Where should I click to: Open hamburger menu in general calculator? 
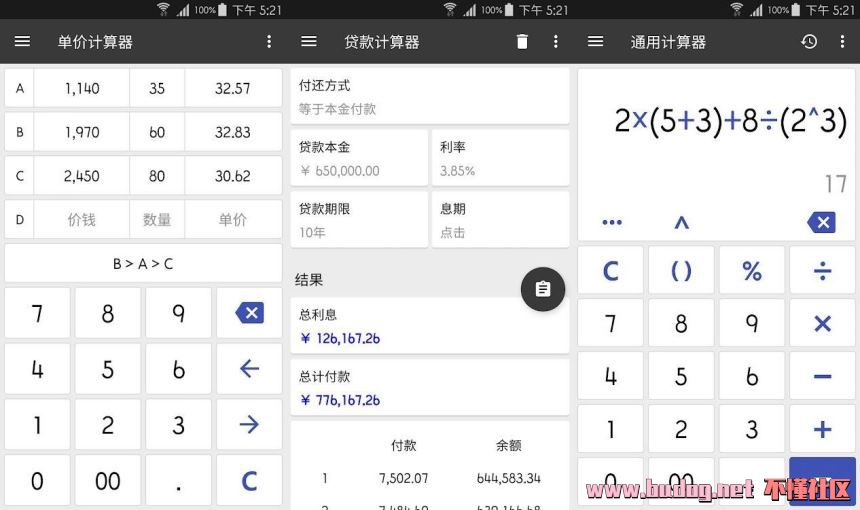click(596, 42)
